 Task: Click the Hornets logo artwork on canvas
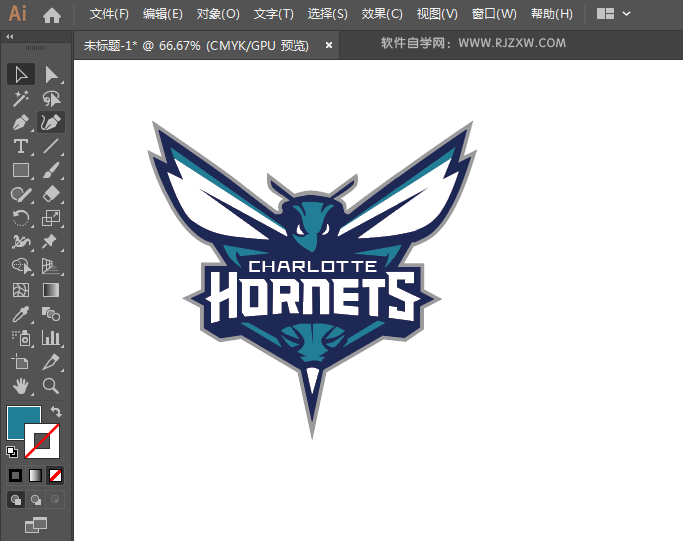pos(312,279)
